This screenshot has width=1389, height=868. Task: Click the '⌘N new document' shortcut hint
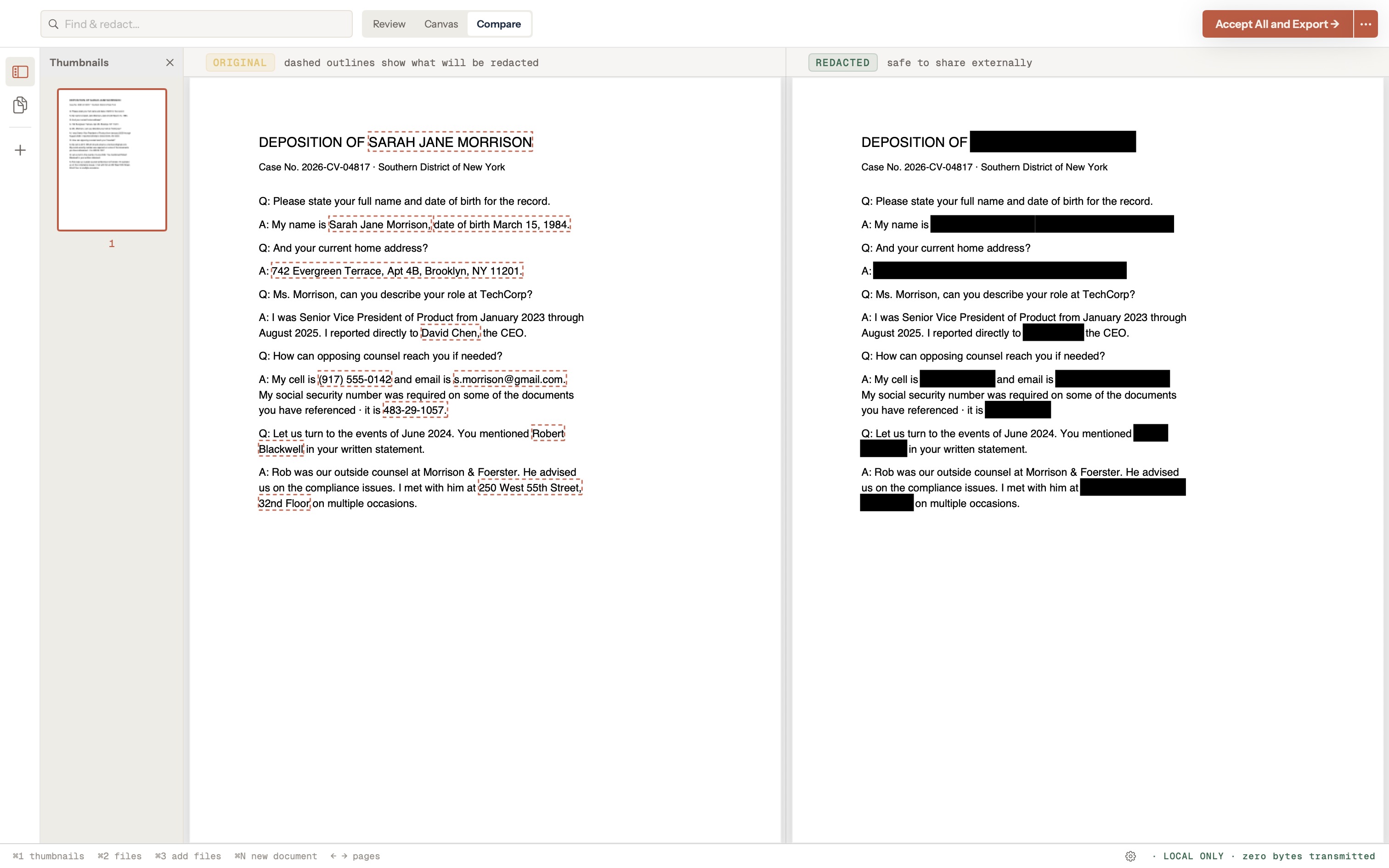pyautogui.click(x=276, y=856)
